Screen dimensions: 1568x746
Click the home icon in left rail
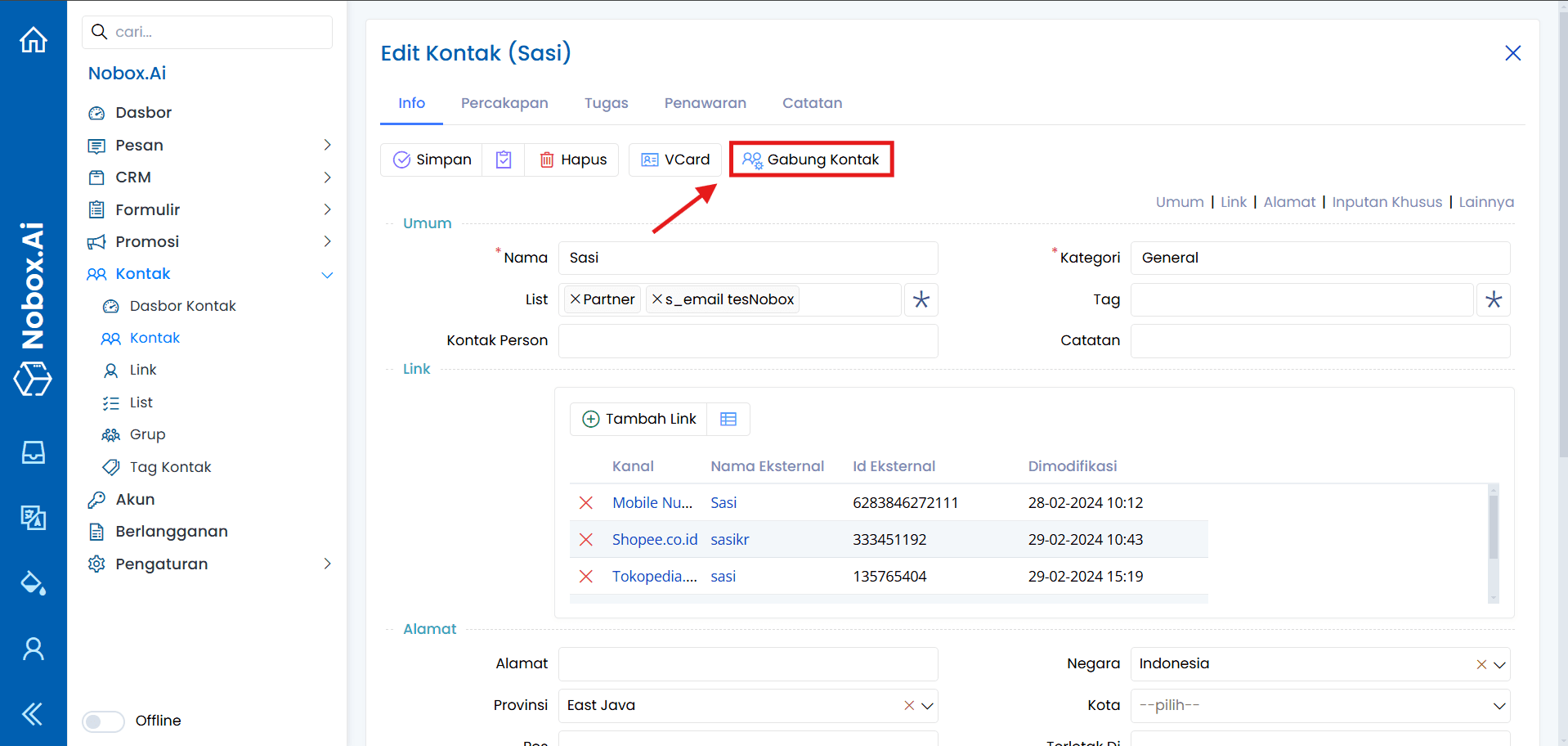click(x=34, y=39)
